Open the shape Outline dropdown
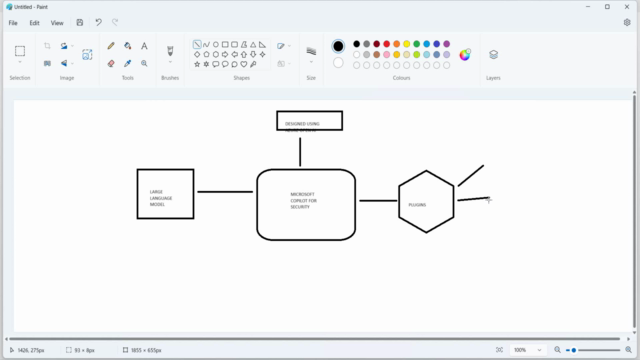Viewport: 640px width, 360px height. [x=284, y=46]
